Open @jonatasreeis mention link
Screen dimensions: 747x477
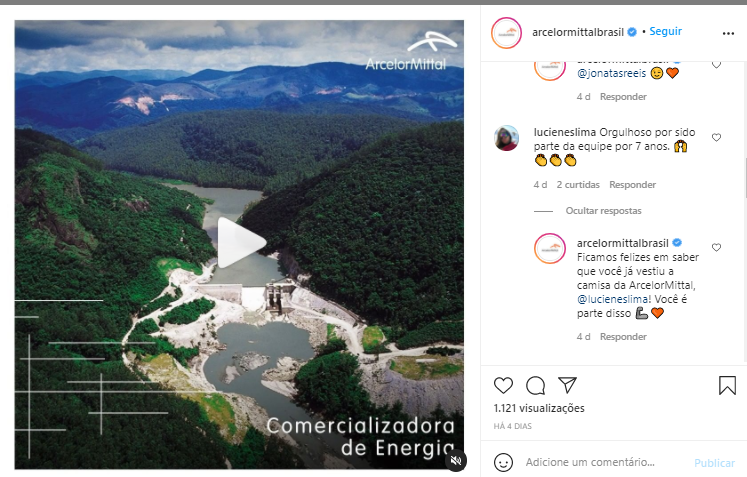click(x=612, y=73)
